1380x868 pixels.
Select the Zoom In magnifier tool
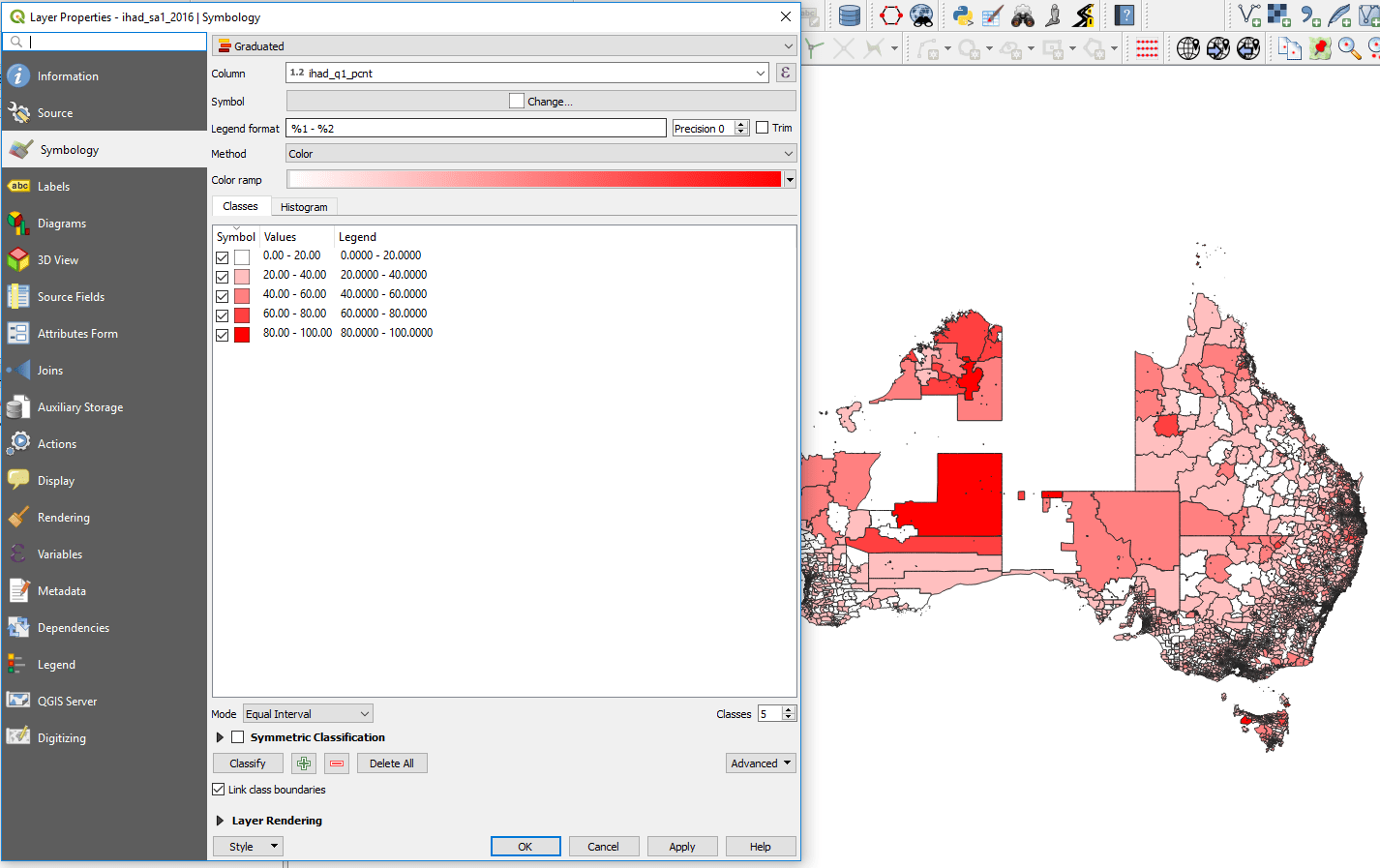point(1349,47)
